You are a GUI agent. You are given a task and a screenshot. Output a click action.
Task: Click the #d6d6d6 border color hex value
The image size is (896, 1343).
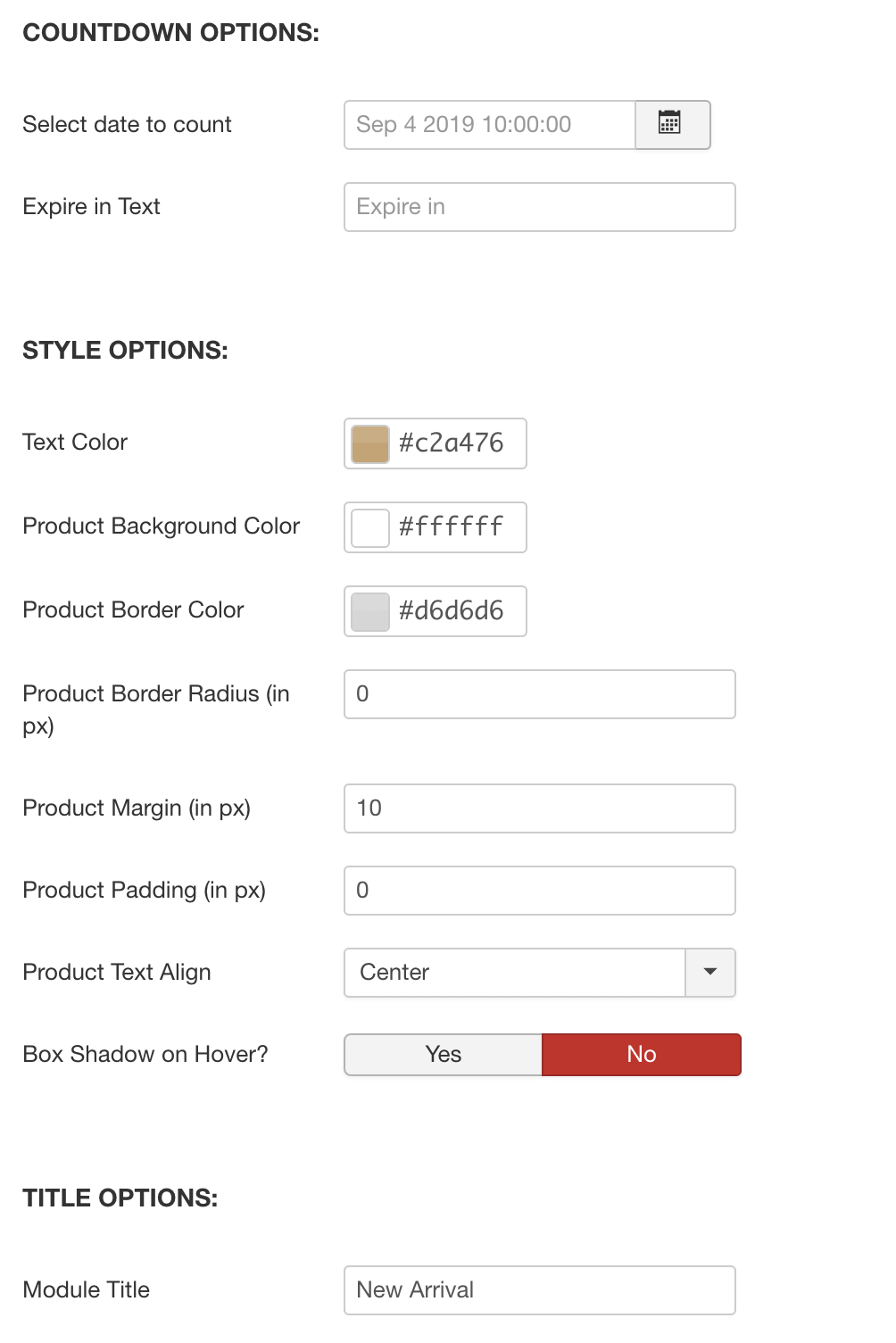[x=452, y=610]
